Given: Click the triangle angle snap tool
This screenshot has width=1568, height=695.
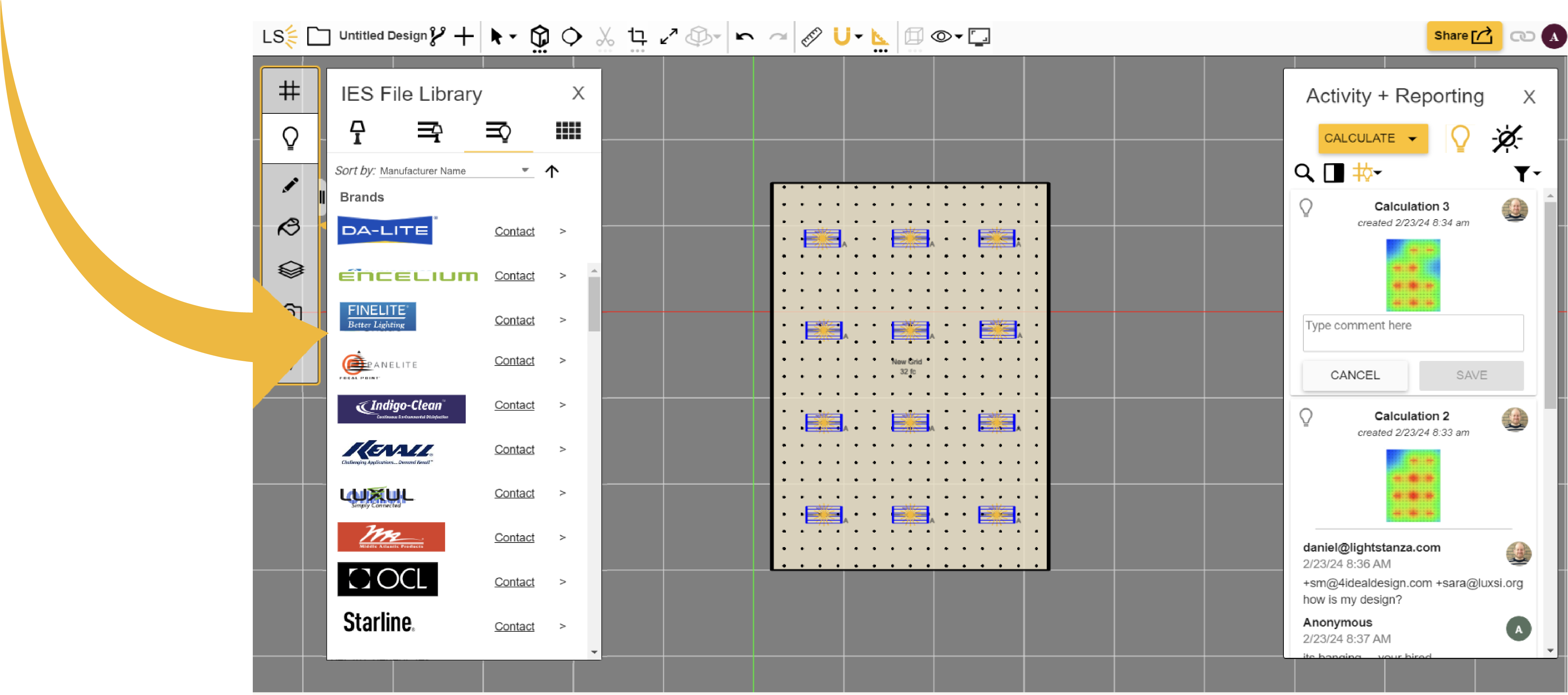Looking at the screenshot, I should [x=880, y=36].
